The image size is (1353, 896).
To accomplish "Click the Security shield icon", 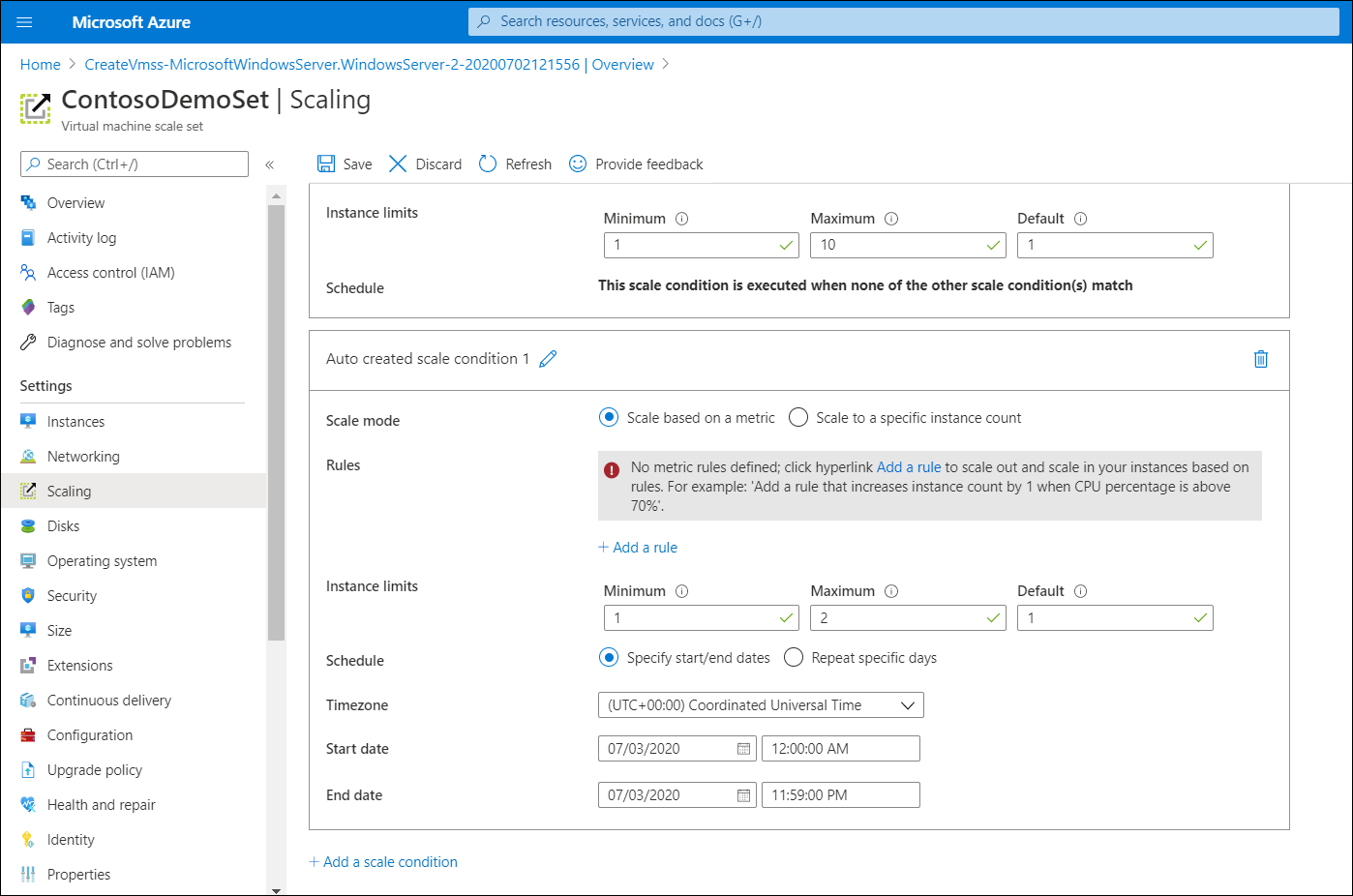I will coord(28,595).
